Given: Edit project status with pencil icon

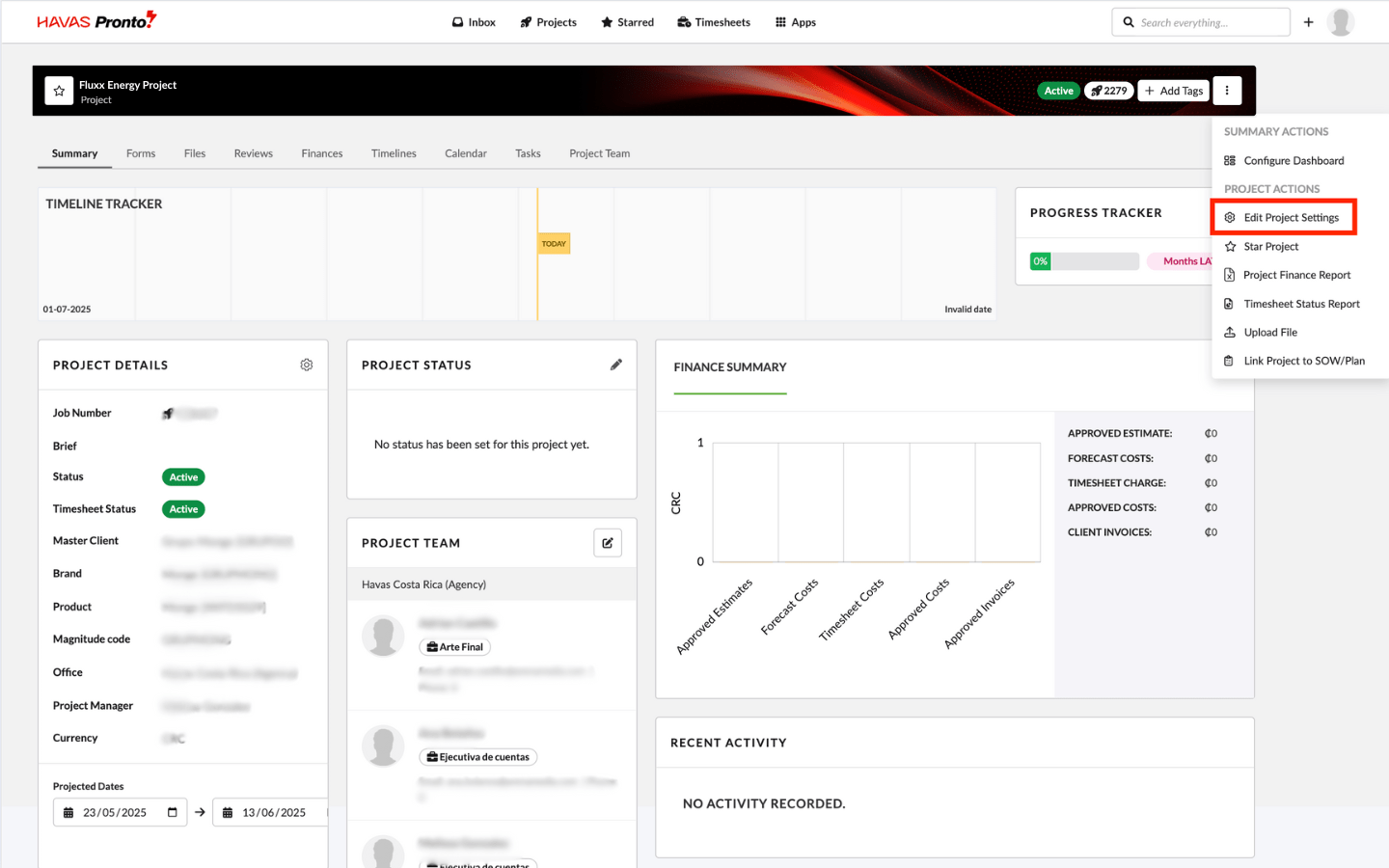Looking at the screenshot, I should (616, 365).
